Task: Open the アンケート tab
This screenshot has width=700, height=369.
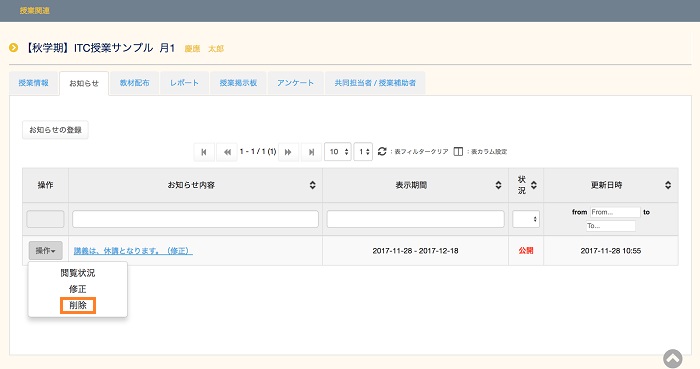Action: click(x=296, y=83)
